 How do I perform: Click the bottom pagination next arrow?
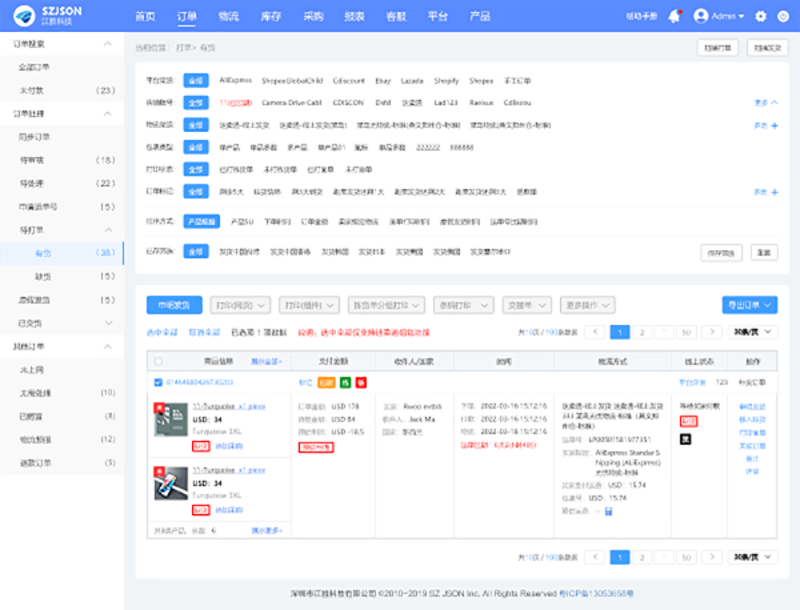pos(712,557)
